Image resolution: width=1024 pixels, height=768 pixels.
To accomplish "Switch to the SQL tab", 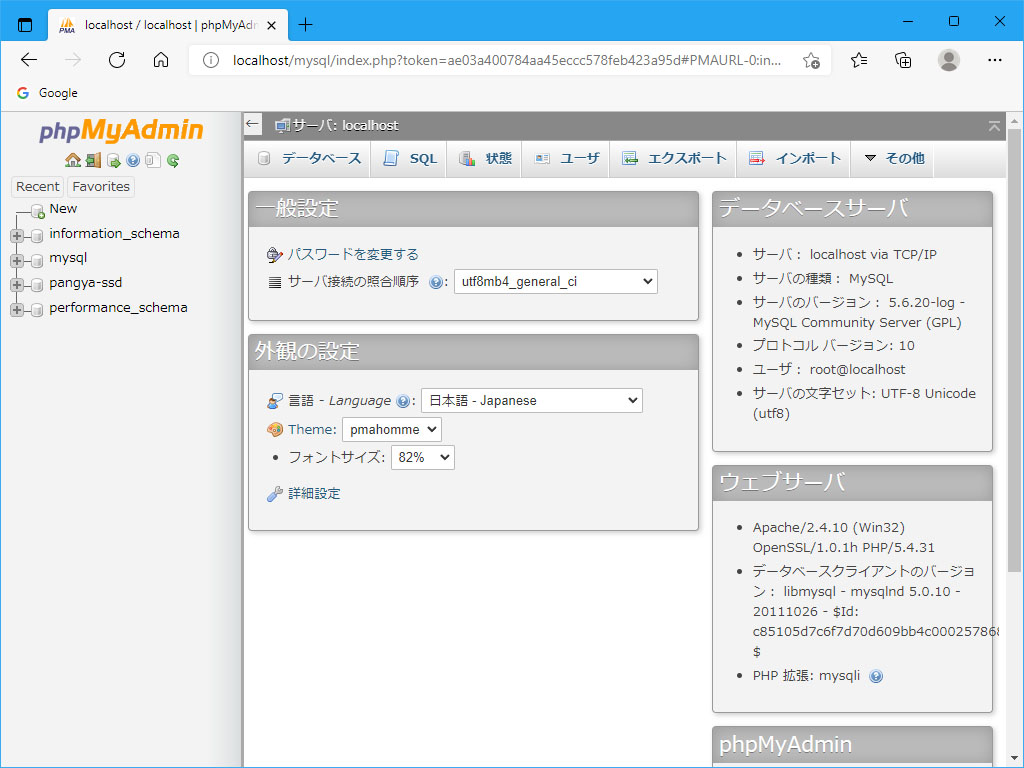I will [x=409, y=158].
